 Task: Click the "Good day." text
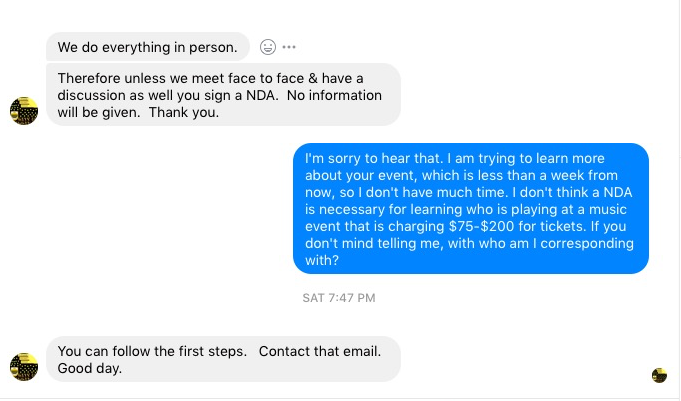click(90, 368)
